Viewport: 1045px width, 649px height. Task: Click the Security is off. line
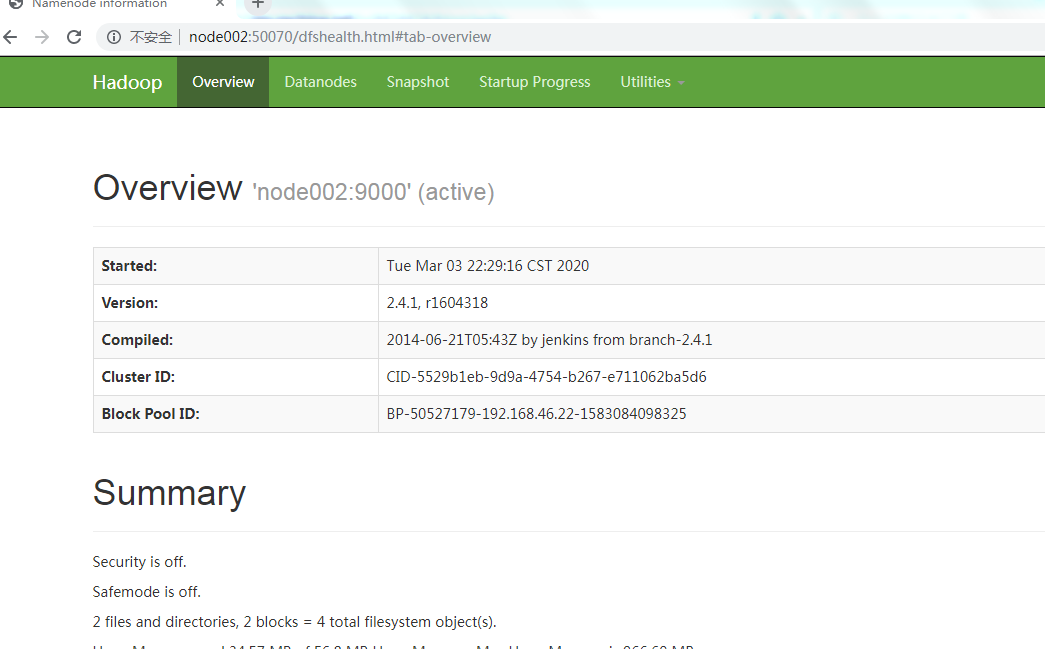(139, 562)
